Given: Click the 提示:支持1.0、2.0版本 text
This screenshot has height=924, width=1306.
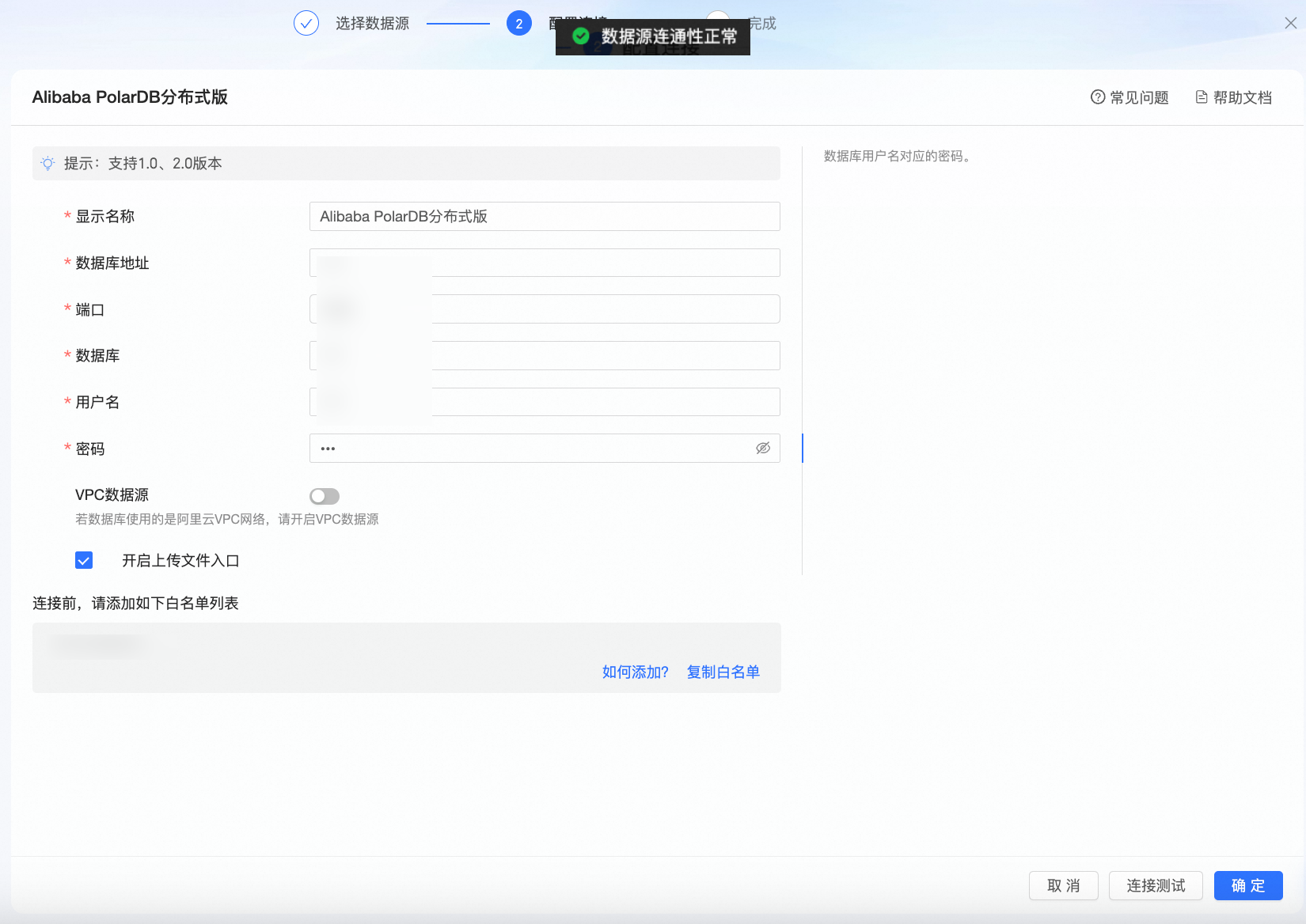Looking at the screenshot, I should (143, 163).
